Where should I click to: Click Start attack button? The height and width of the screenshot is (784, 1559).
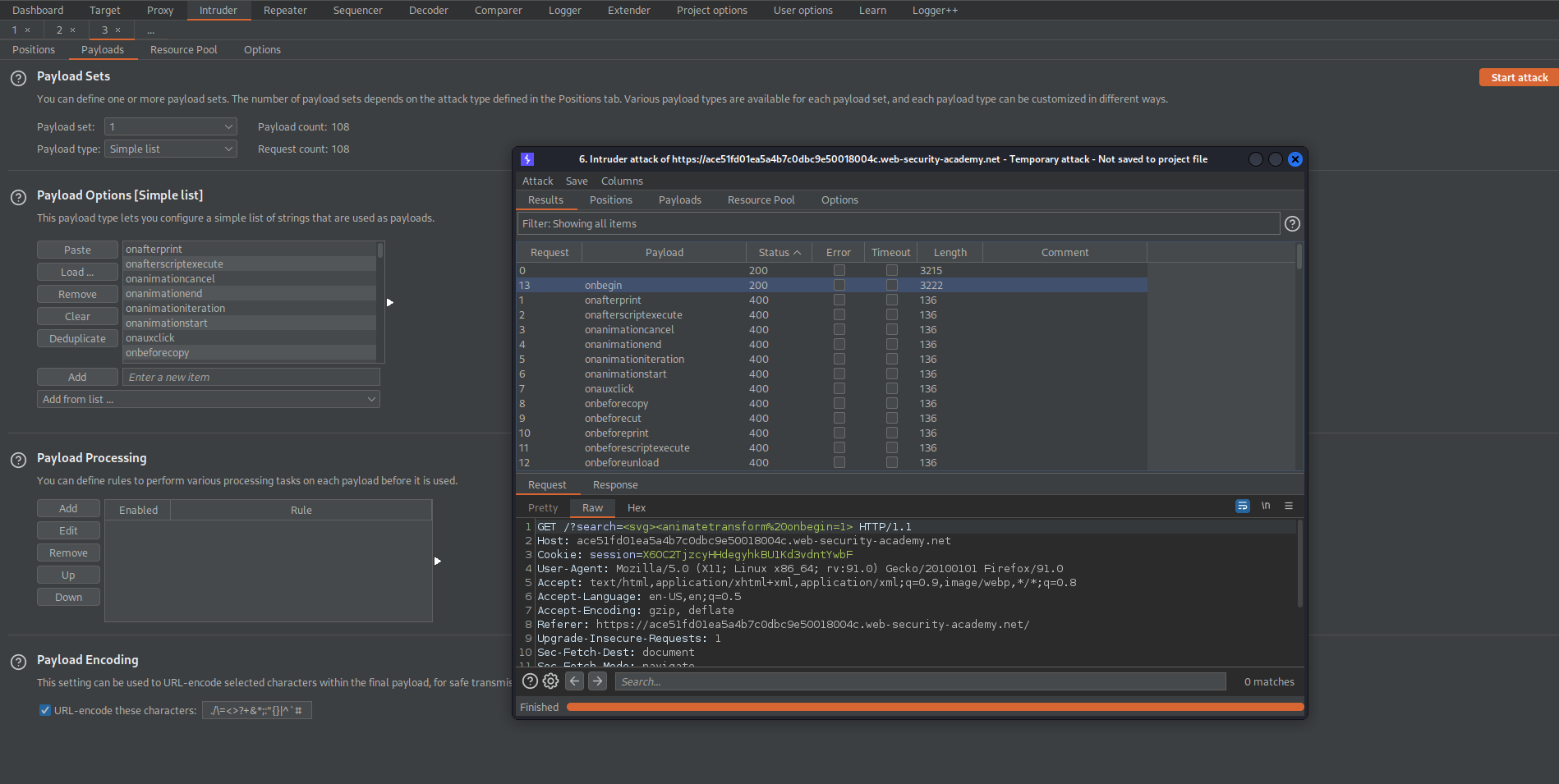[1519, 77]
